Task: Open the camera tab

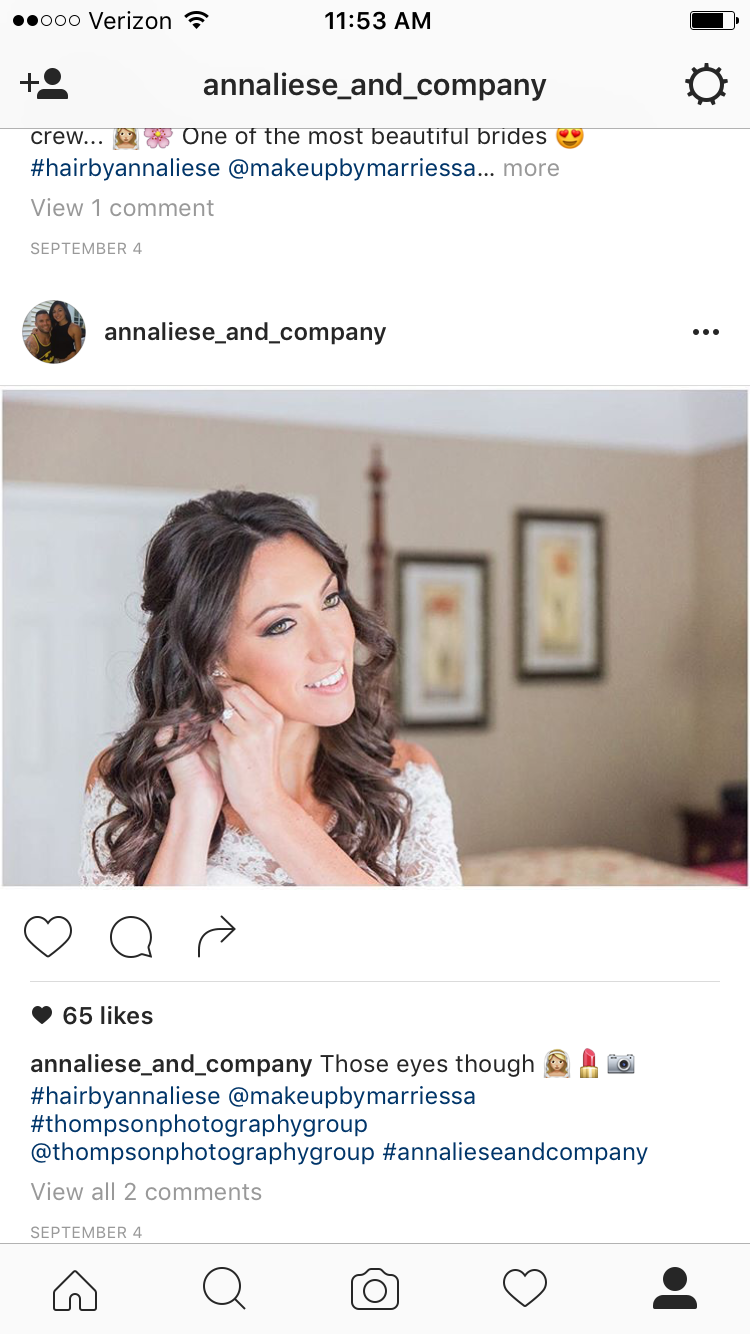Action: 375,1290
